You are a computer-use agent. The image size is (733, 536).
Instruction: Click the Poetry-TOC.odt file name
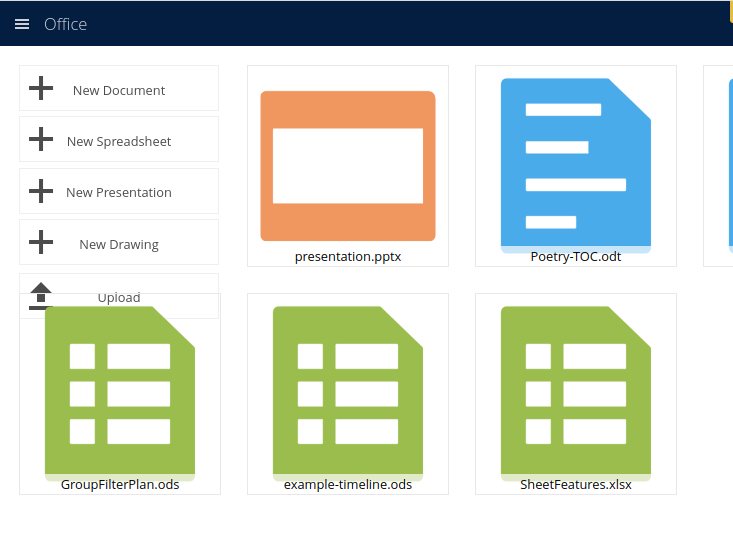tap(575, 257)
